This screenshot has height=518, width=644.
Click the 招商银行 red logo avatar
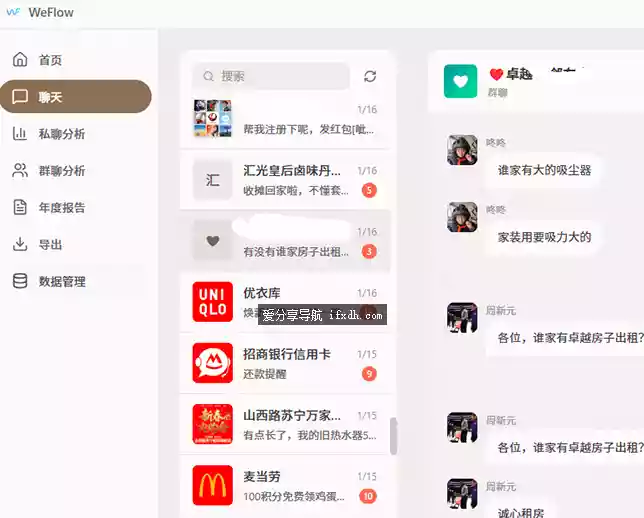point(212,363)
